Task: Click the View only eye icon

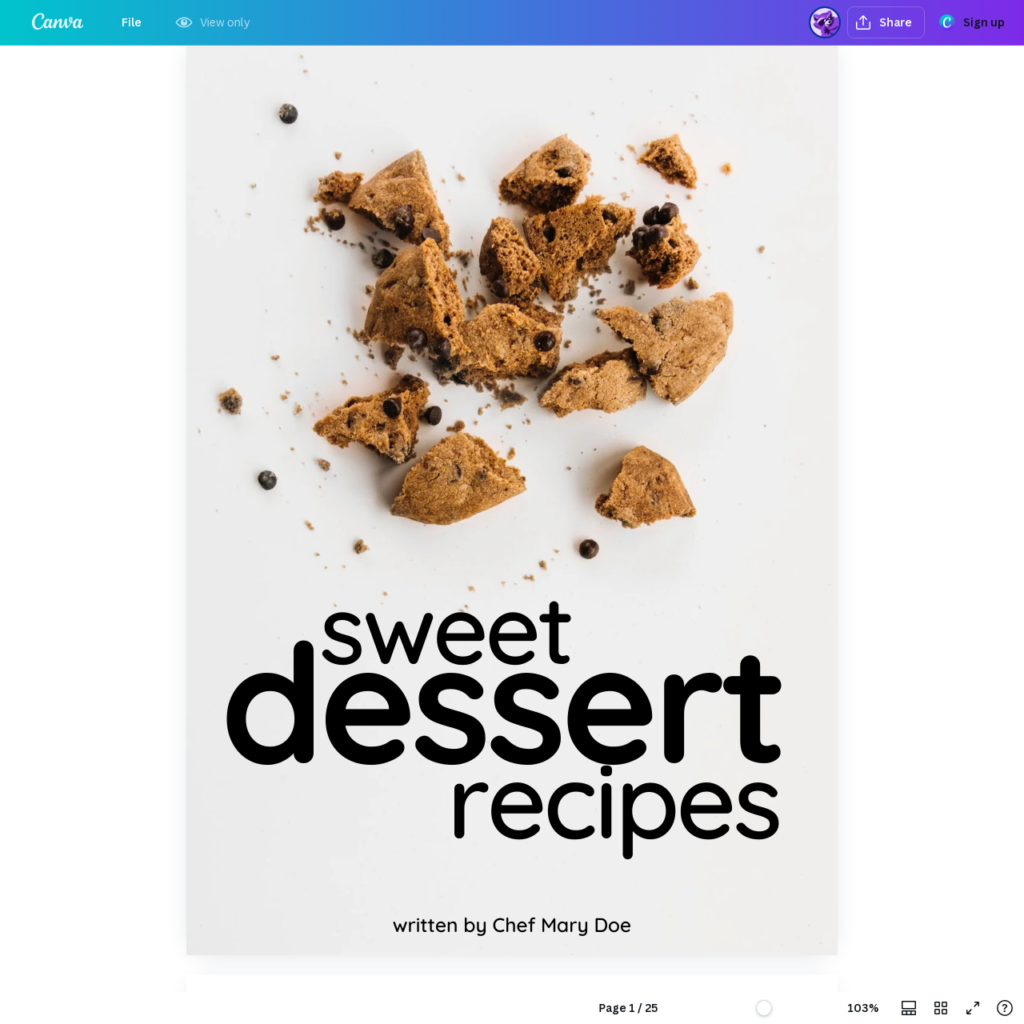Action: [184, 22]
